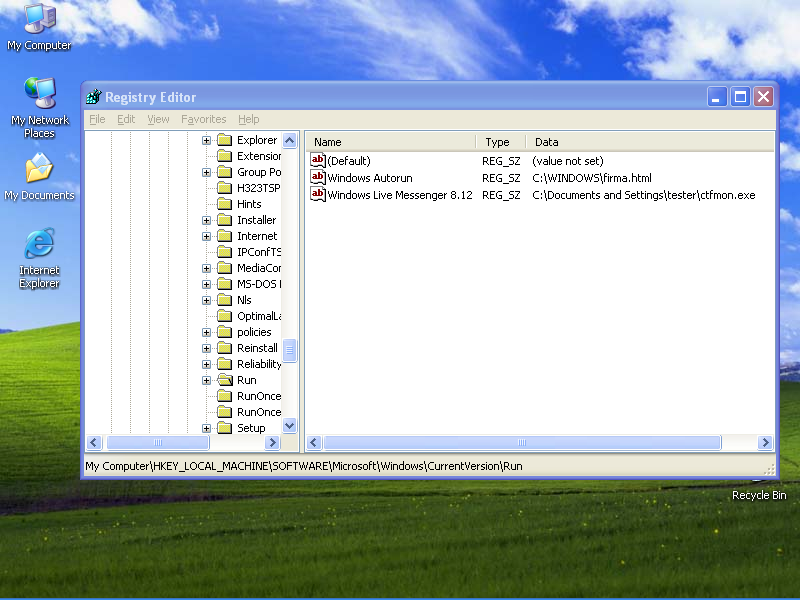The height and width of the screenshot is (600, 800).
Task: Expand the policies registry key
Action: click(206, 333)
